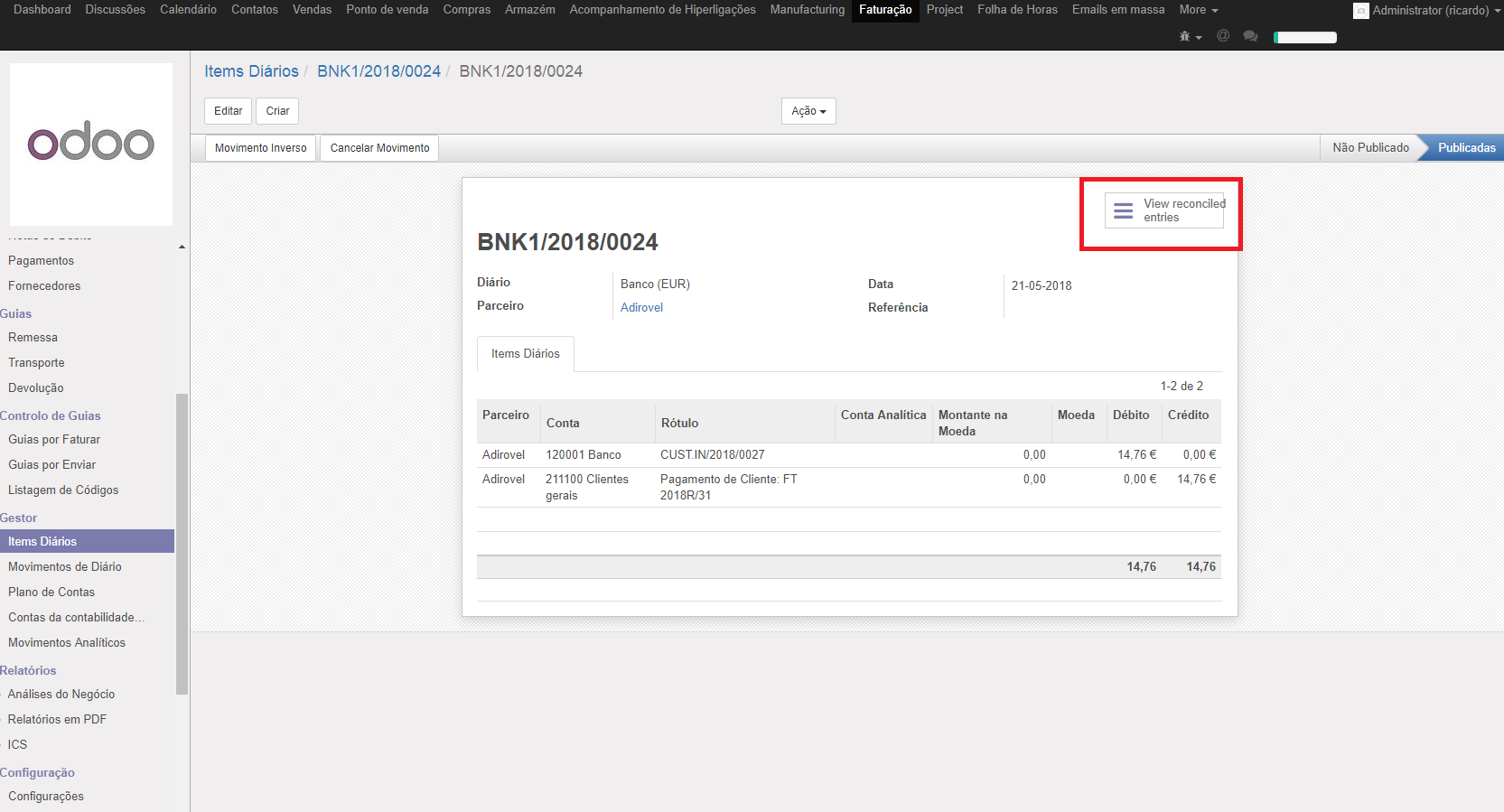This screenshot has height=812, width=1504.
Task: Open the Faturação menu
Action: point(884,10)
